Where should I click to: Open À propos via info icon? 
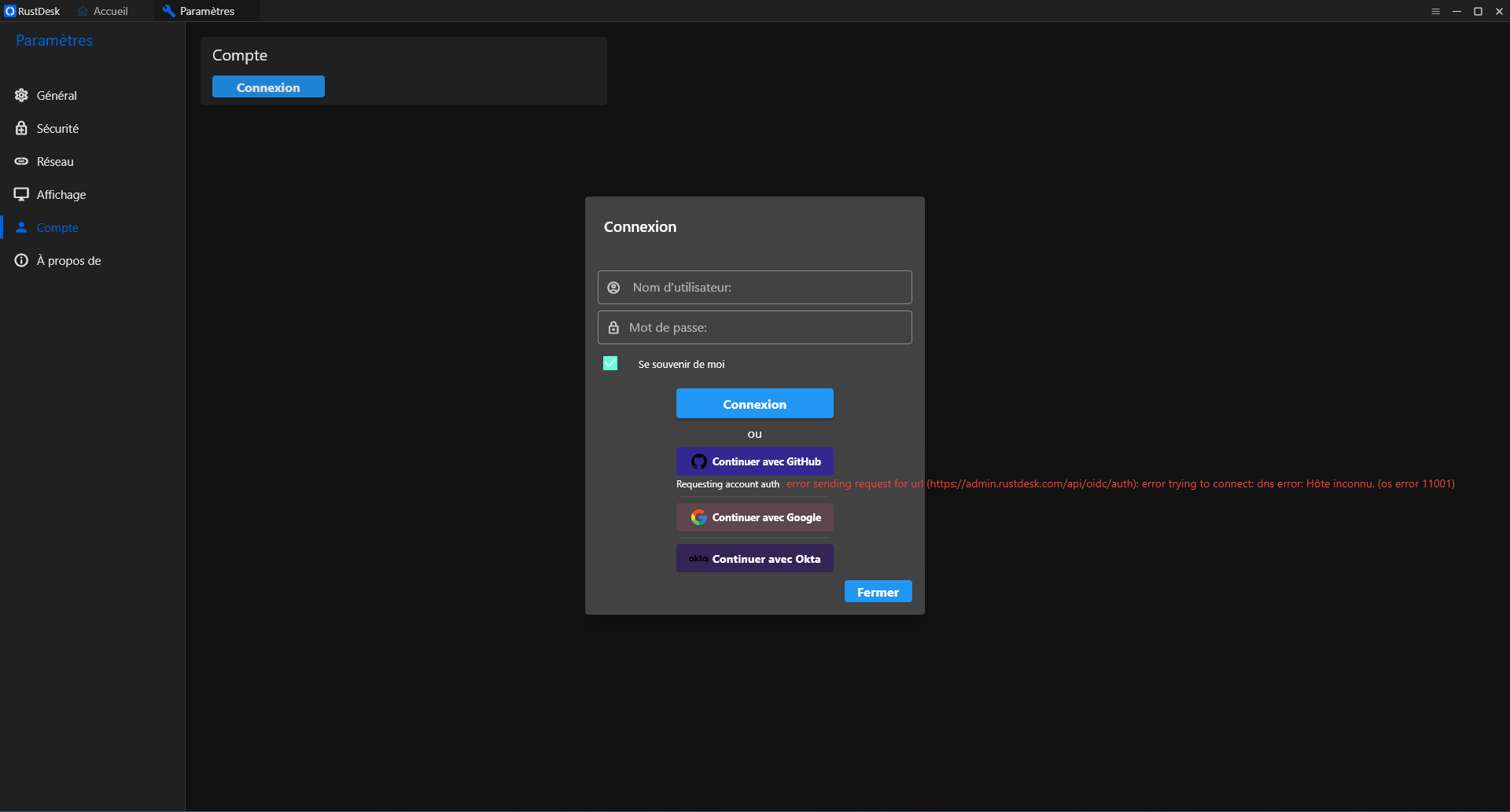[x=21, y=260]
